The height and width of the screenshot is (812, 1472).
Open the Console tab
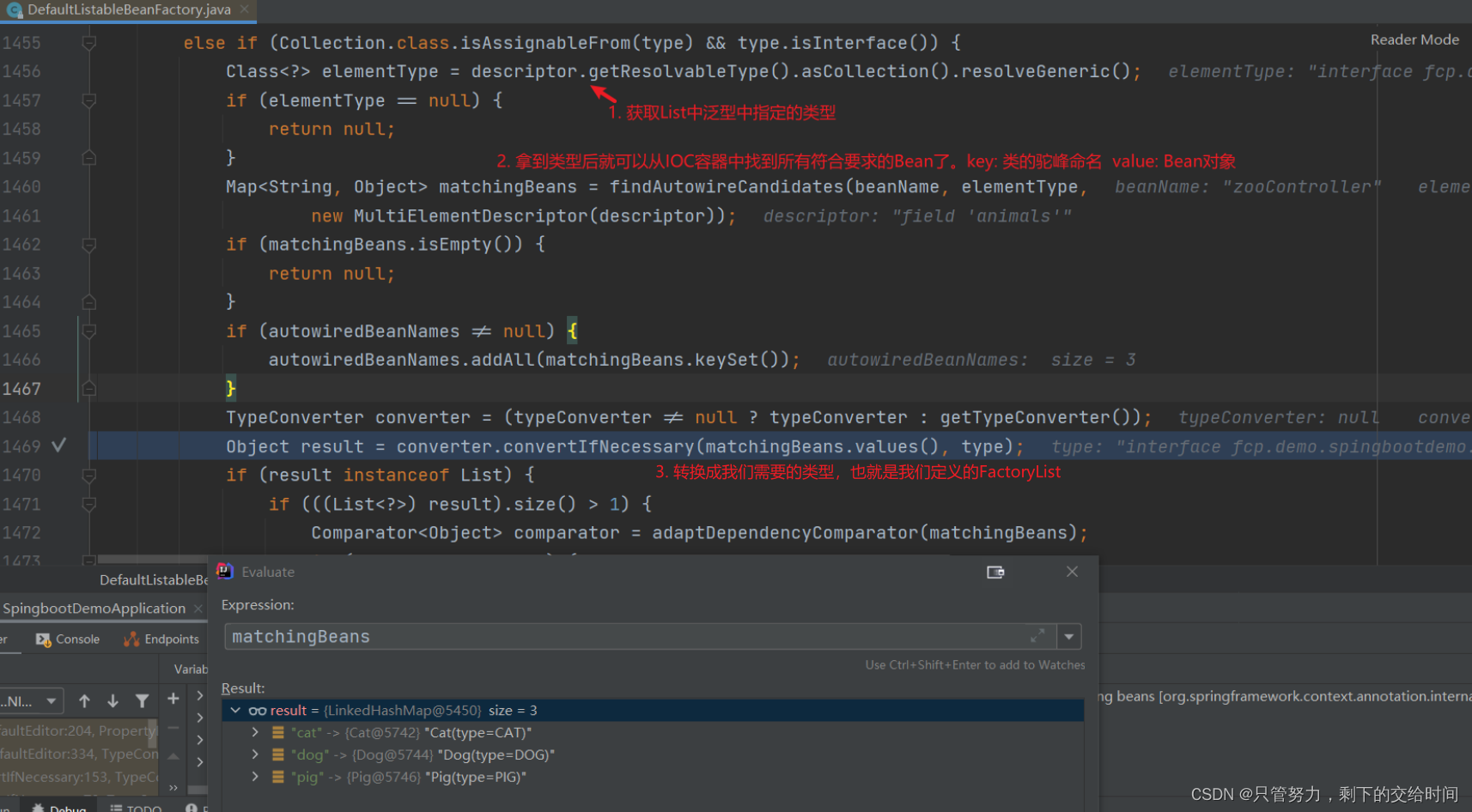pos(68,639)
